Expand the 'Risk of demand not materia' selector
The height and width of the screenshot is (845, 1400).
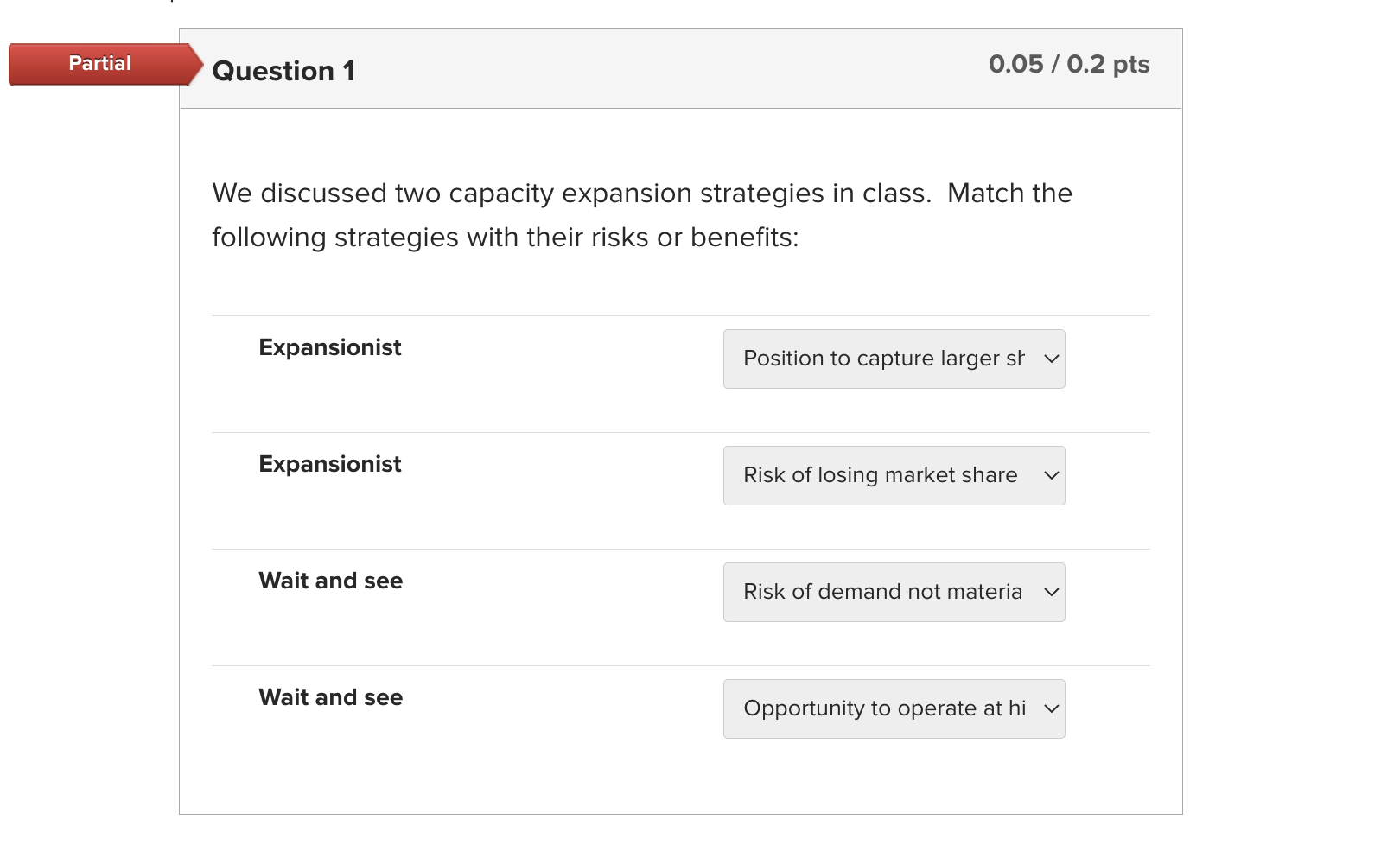pos(894,592)
